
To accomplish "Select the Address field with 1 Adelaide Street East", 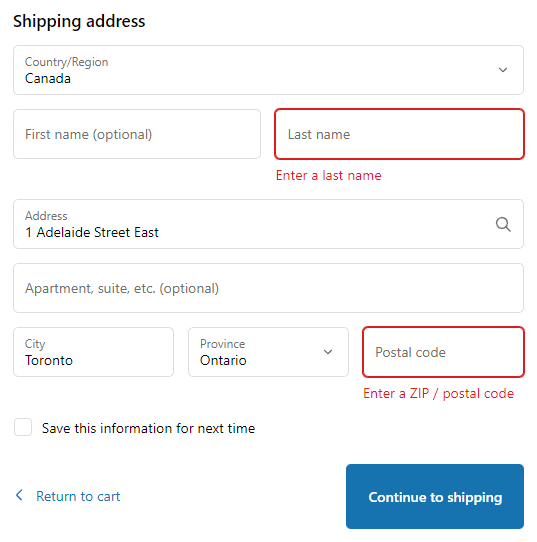I will point(268,224).
